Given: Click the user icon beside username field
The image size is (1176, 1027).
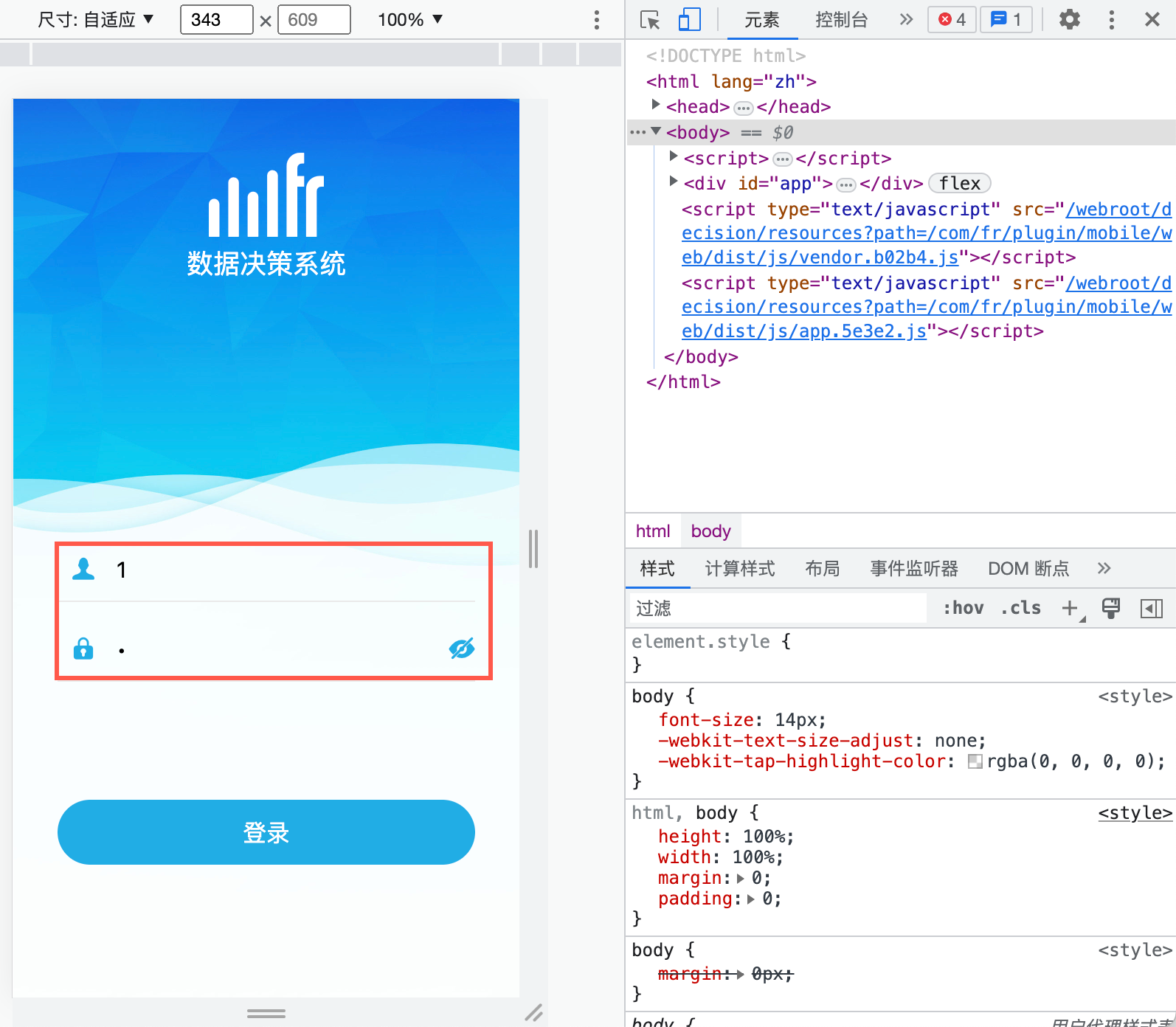Looking at the screenshot, I should (83, 568).
